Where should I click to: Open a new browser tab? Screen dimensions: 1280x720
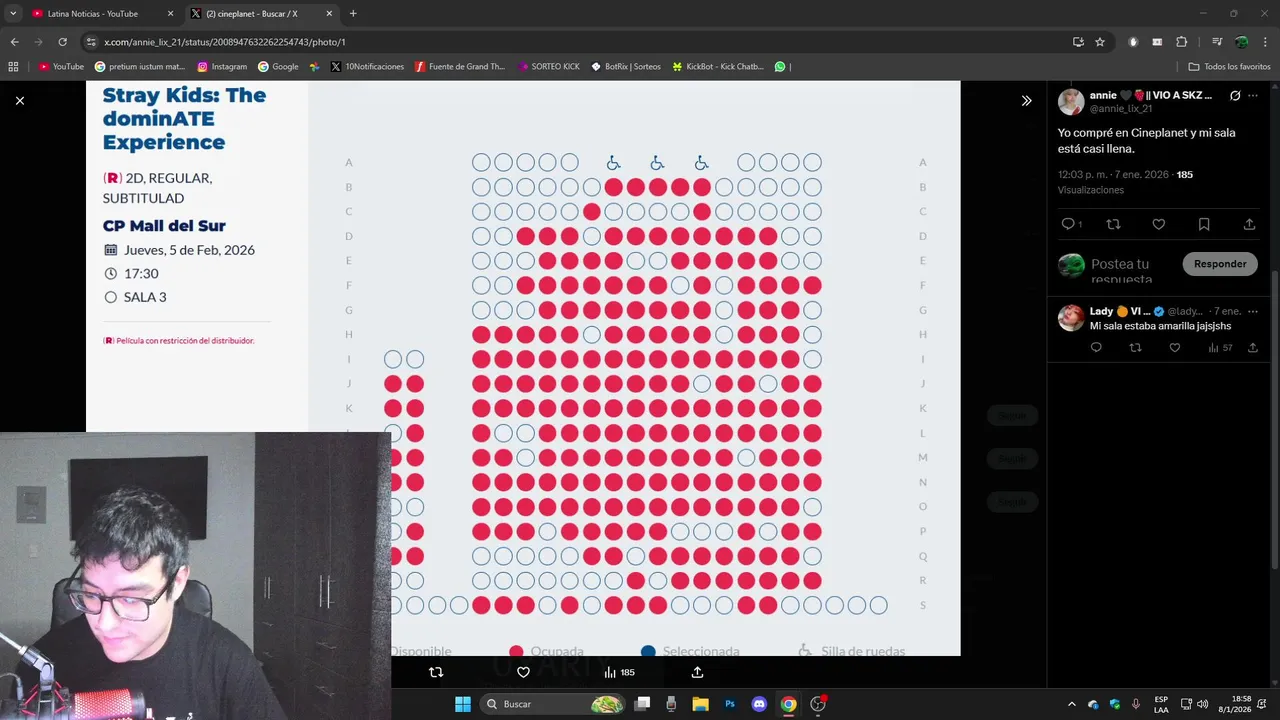point(353,14)
